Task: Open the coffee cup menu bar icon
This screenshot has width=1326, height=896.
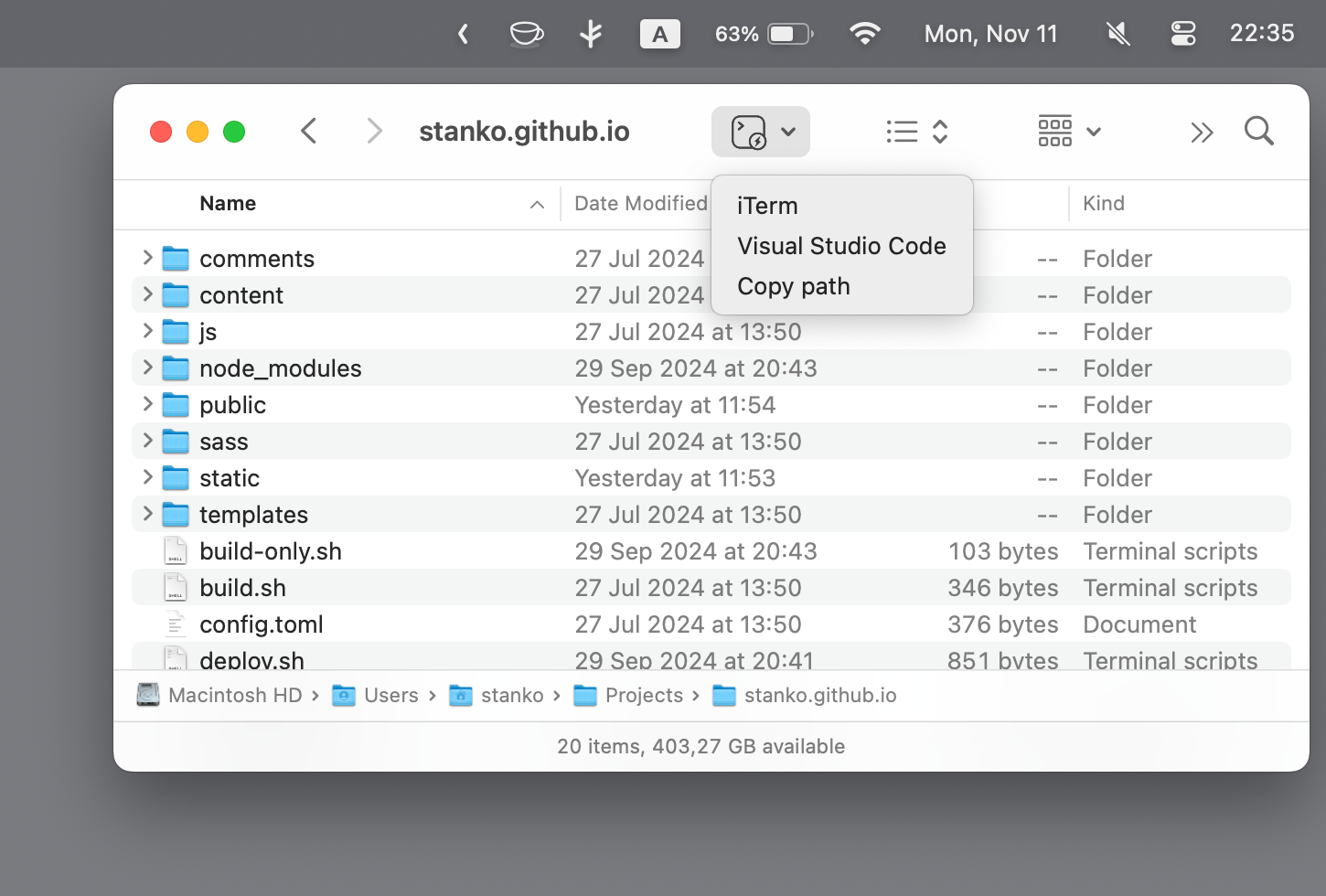Action: (527, 34)
